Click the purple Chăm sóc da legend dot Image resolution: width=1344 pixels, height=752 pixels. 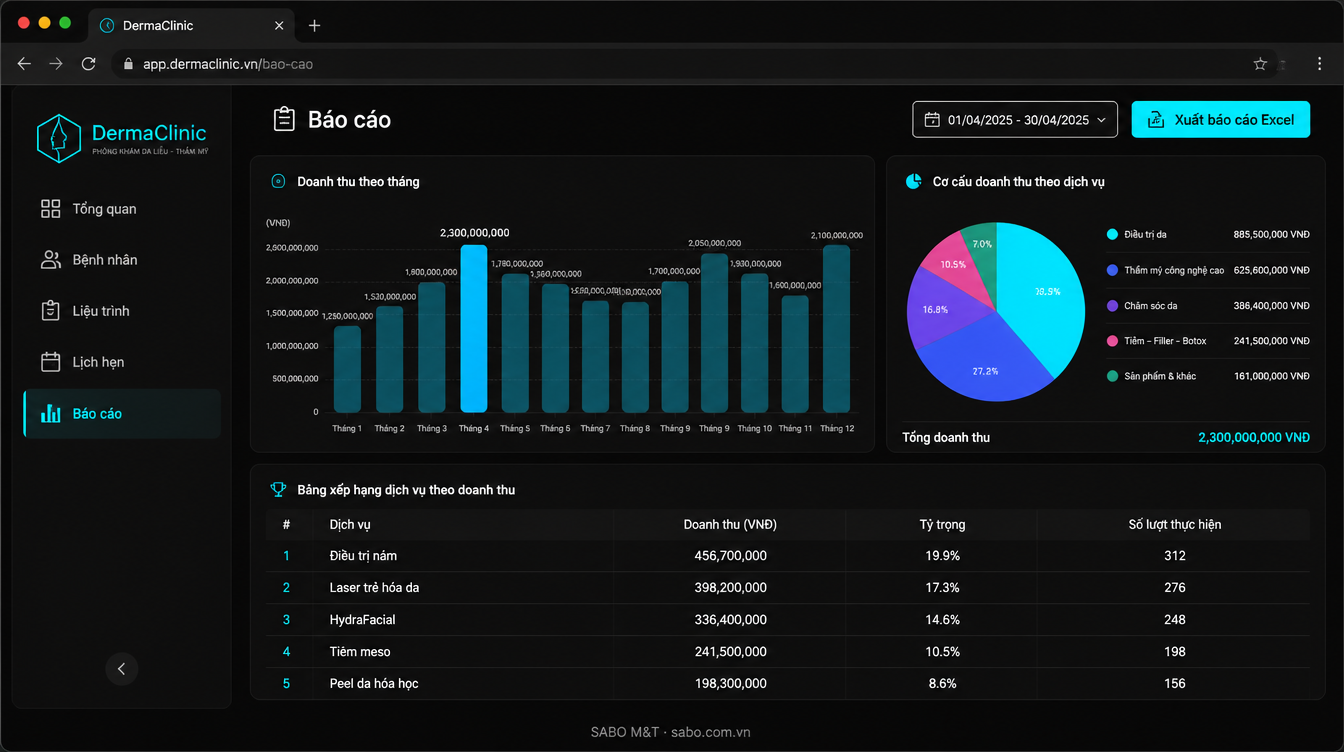1112,306
